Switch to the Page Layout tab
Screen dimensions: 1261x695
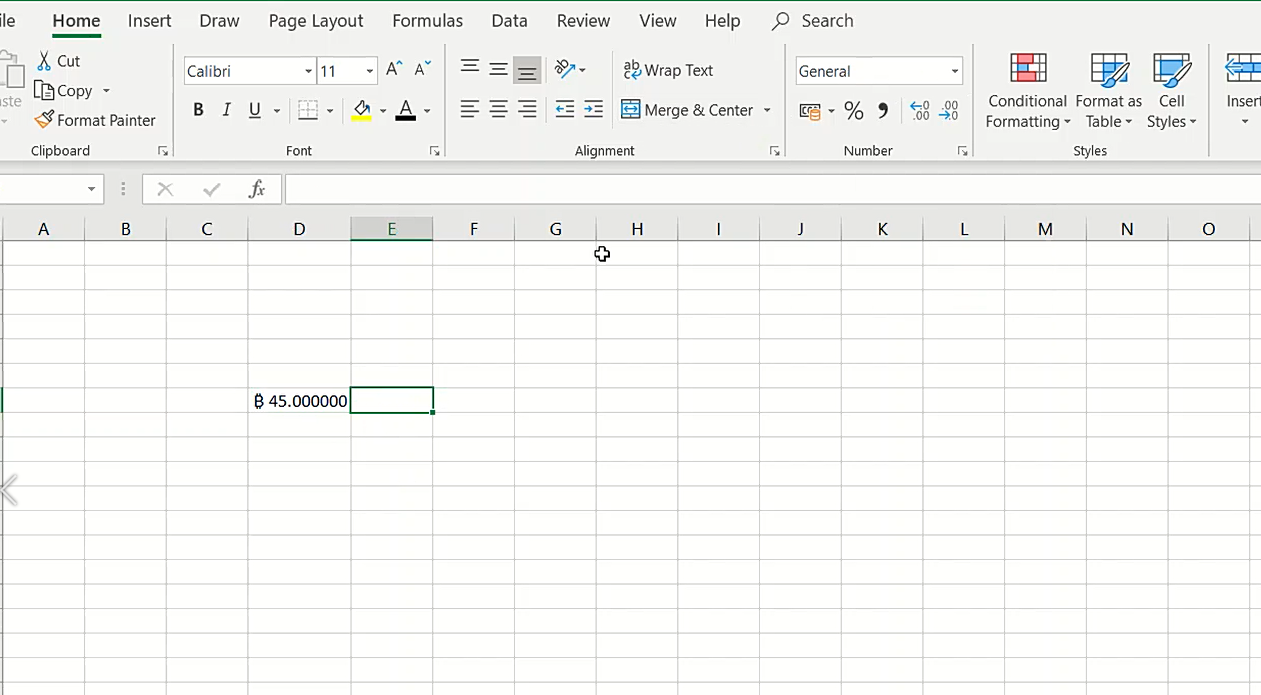(316, 21)
